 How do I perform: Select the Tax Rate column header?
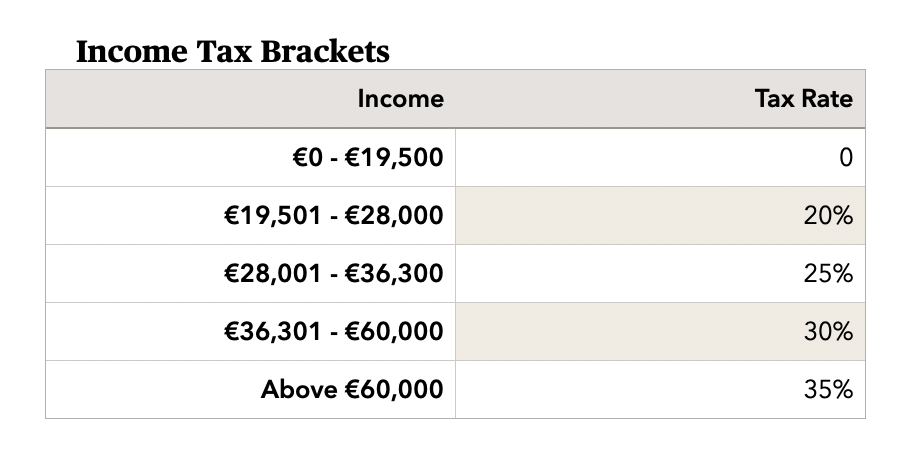803,99
